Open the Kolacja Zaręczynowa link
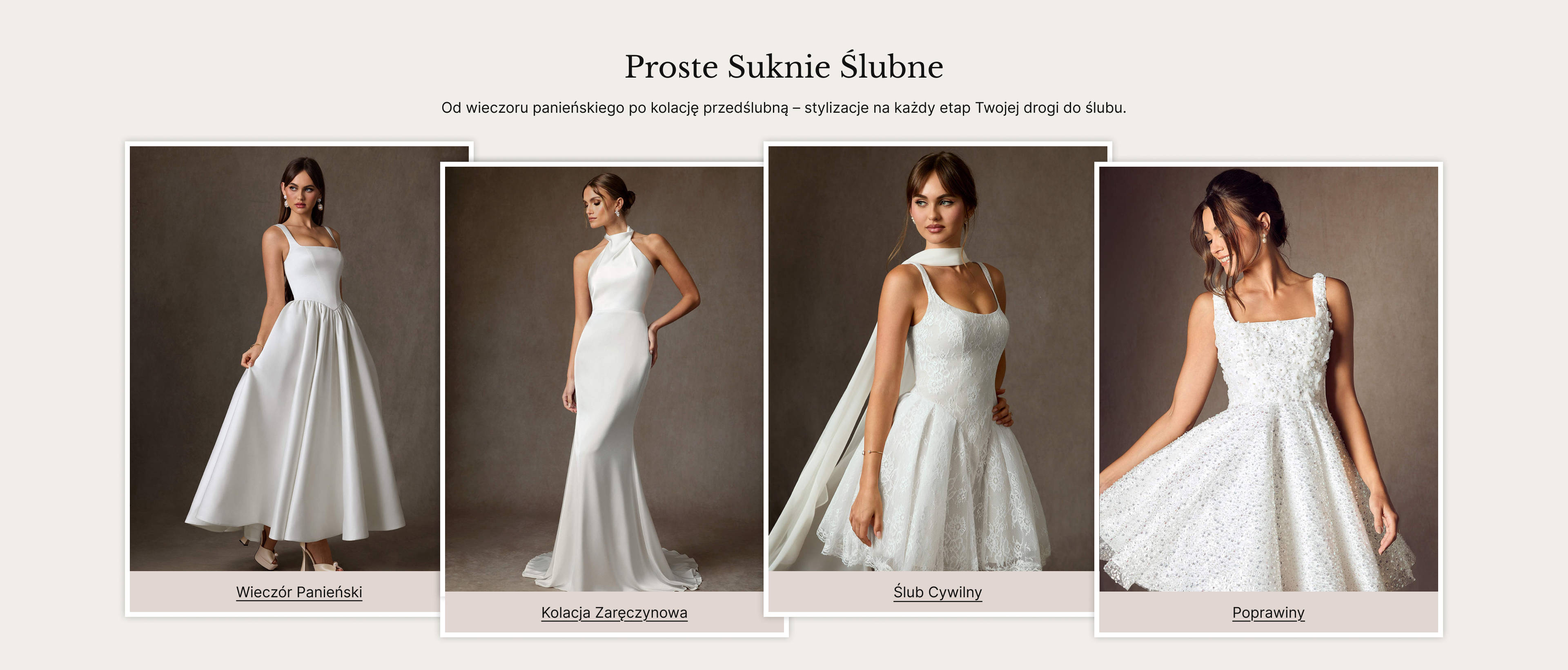Screen dimensions: 1568x670 pyautogui.click(x=614, y=613)
